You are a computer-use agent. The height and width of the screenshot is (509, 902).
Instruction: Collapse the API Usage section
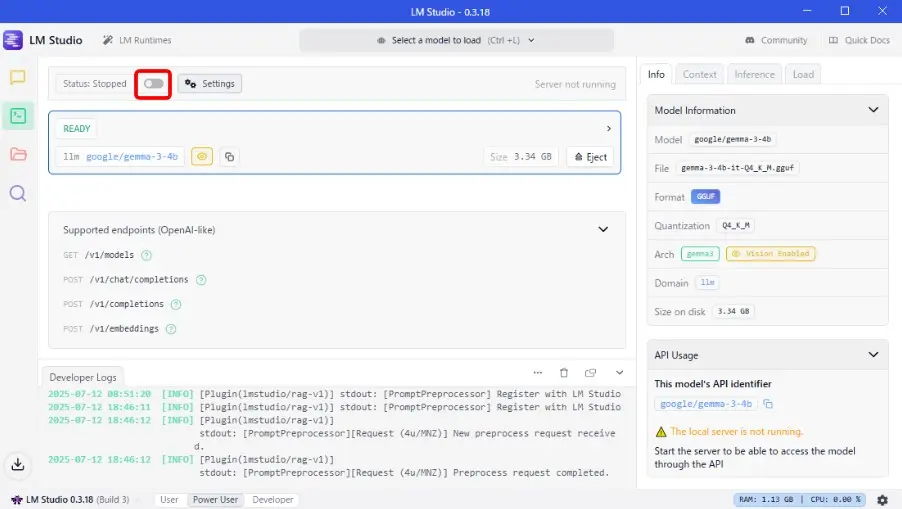tap(873, 355)
